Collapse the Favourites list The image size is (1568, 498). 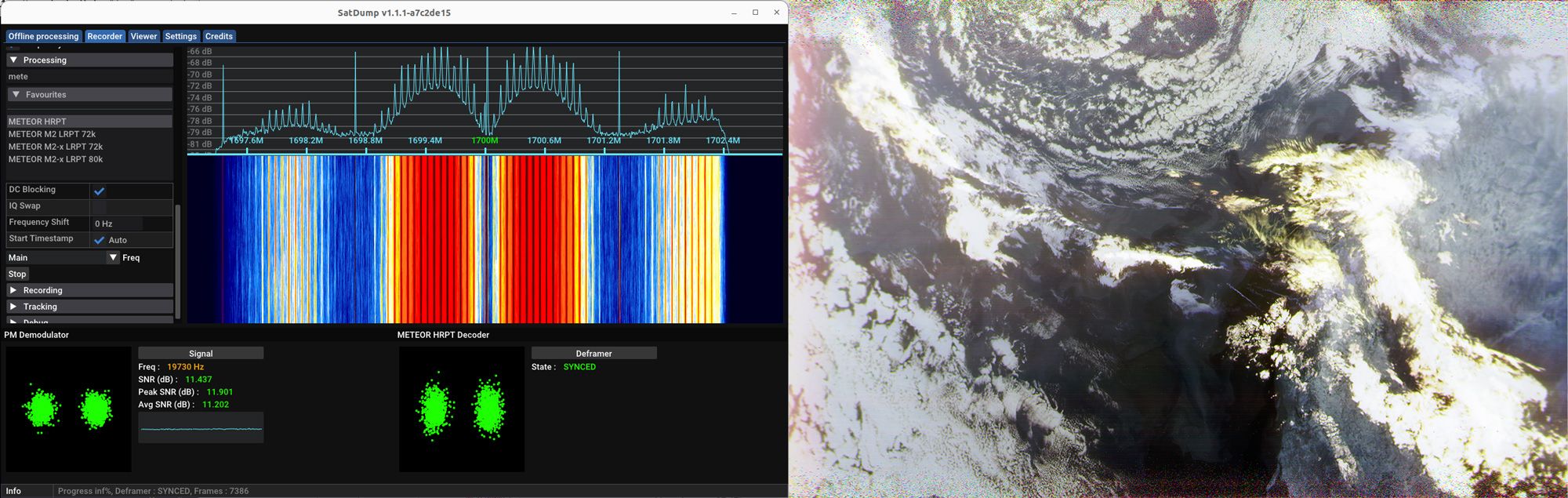16,95
